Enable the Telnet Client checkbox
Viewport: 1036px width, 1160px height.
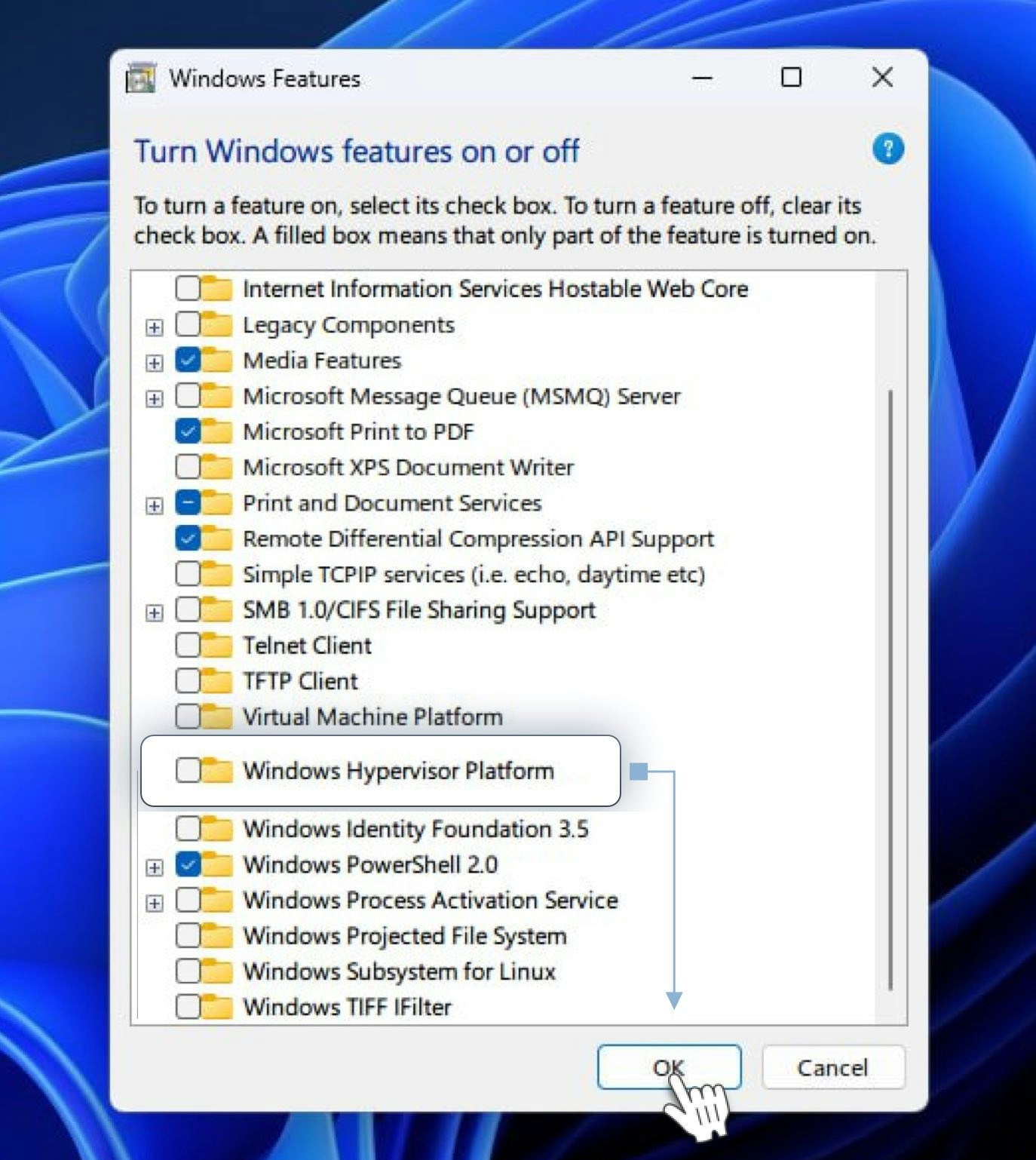click(x=187, y=646)
